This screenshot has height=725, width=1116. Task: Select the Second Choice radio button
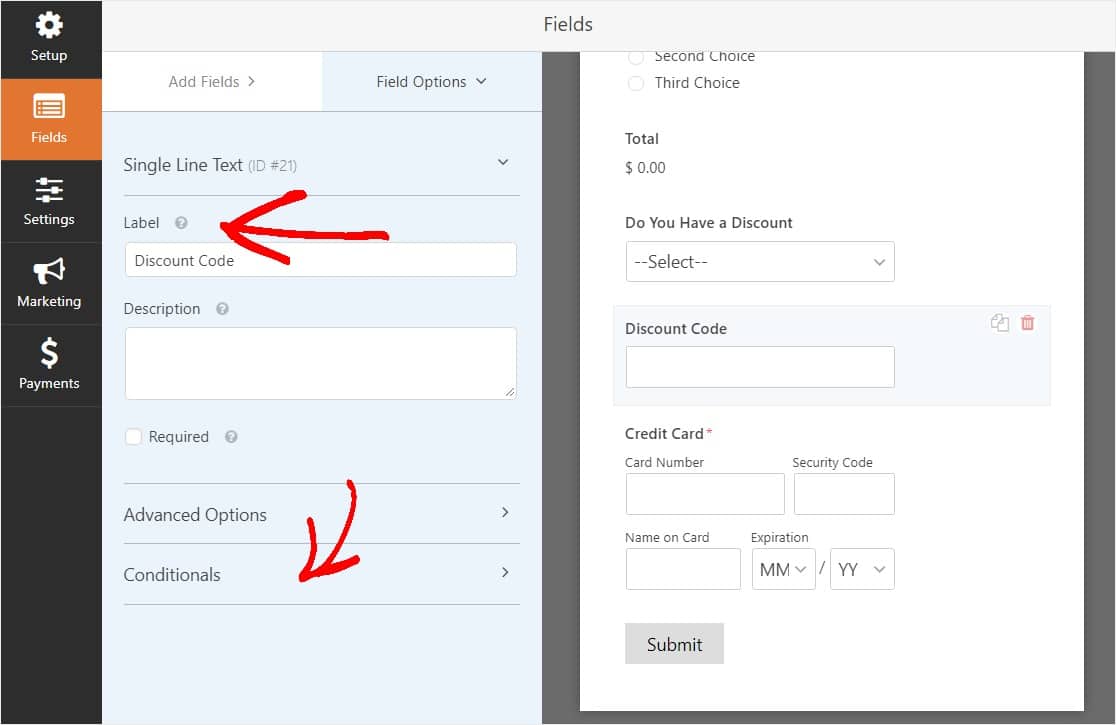click(636, 58)
